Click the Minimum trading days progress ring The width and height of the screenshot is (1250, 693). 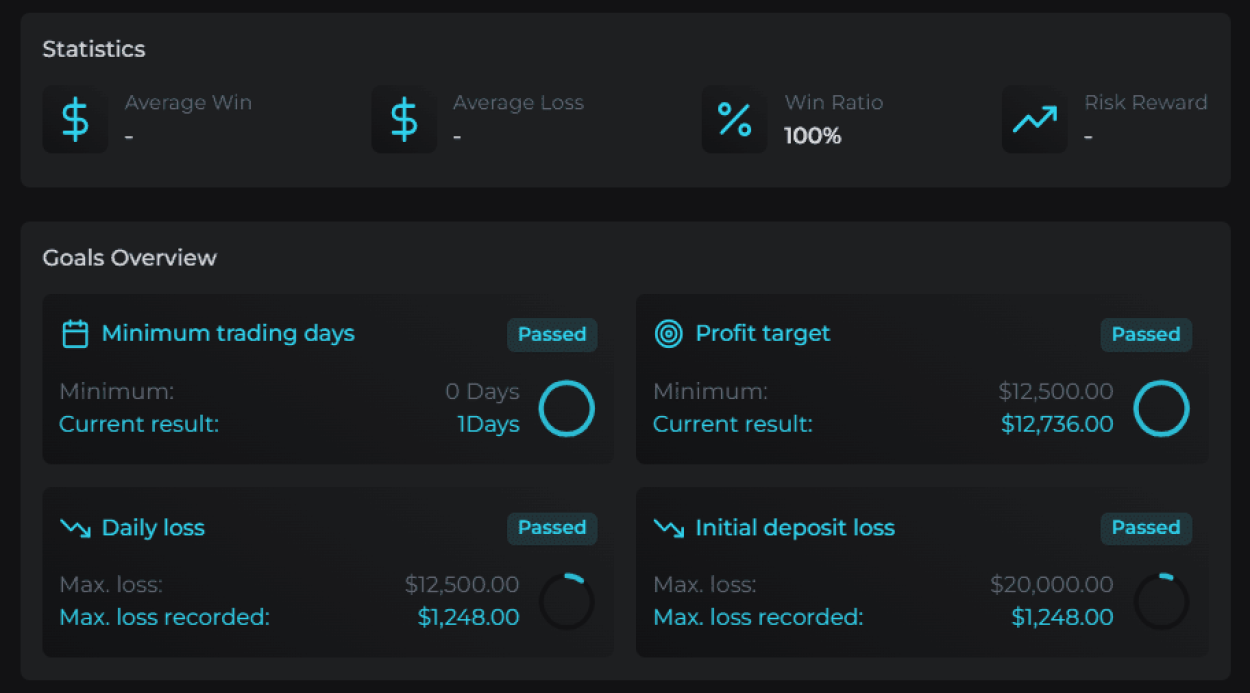(567, 409)
